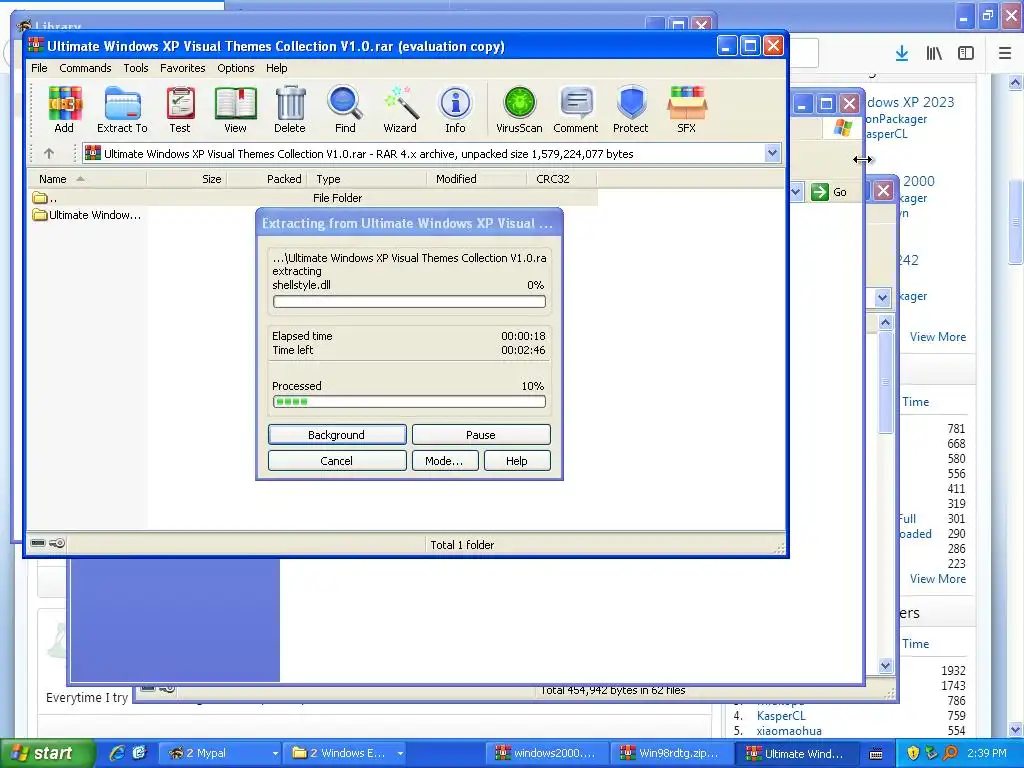Open the KasperCL user link
The height and width of the screenshot is (768, 1024).
[x=781, y=716]
